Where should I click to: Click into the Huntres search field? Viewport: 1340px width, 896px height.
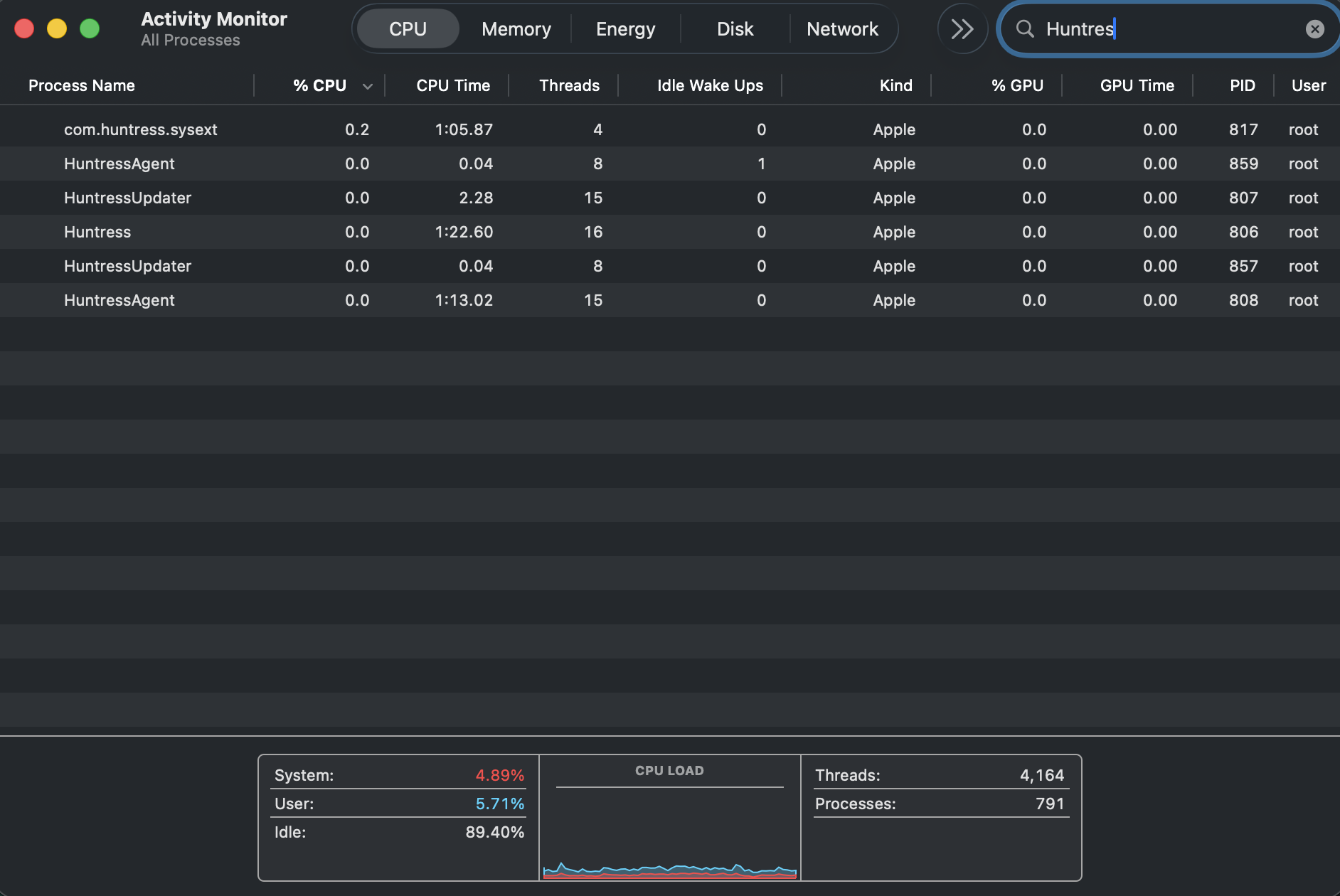pos(1166,29)
